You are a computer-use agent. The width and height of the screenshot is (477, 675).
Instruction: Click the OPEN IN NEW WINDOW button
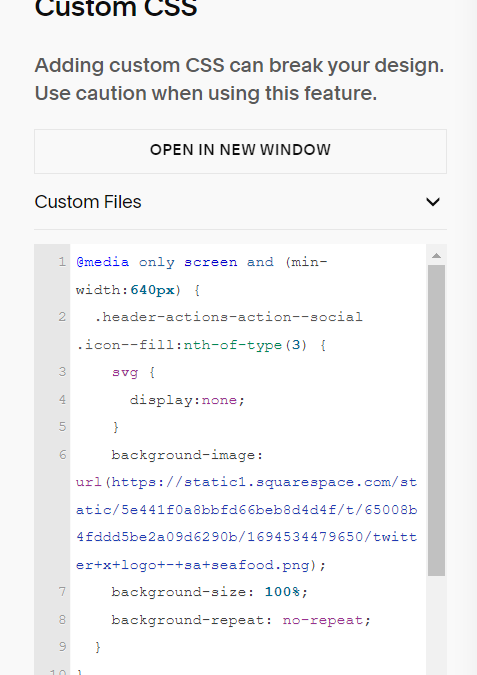click(240, 151)
